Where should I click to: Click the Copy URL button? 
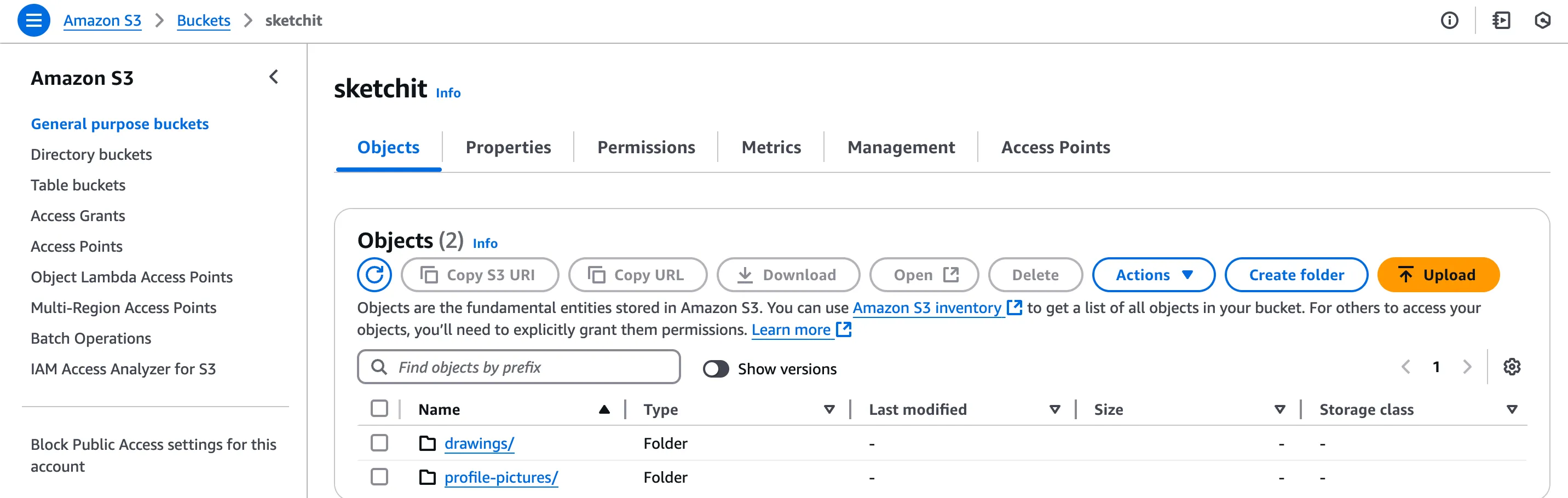pyautogui.click(x=637, y=275)
